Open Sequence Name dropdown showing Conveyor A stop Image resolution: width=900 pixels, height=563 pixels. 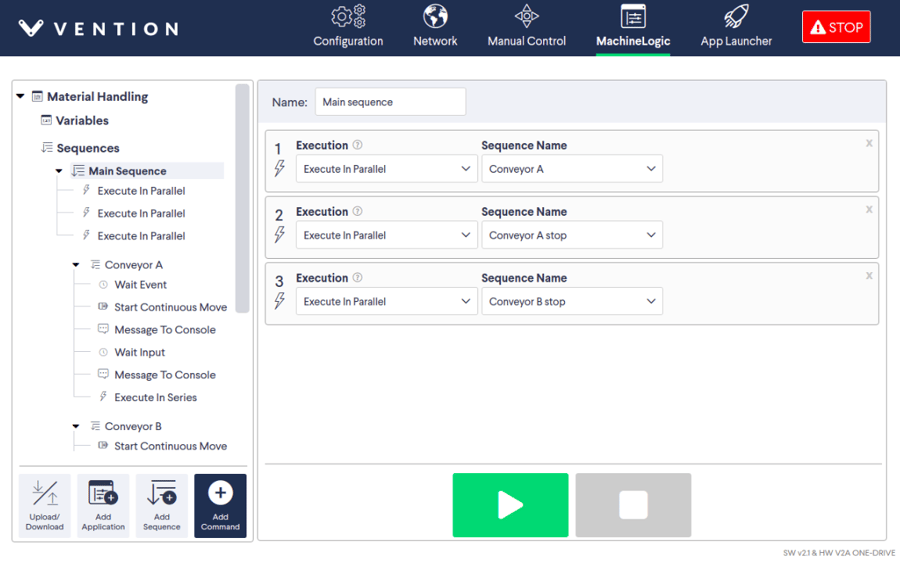click(571, 235)
